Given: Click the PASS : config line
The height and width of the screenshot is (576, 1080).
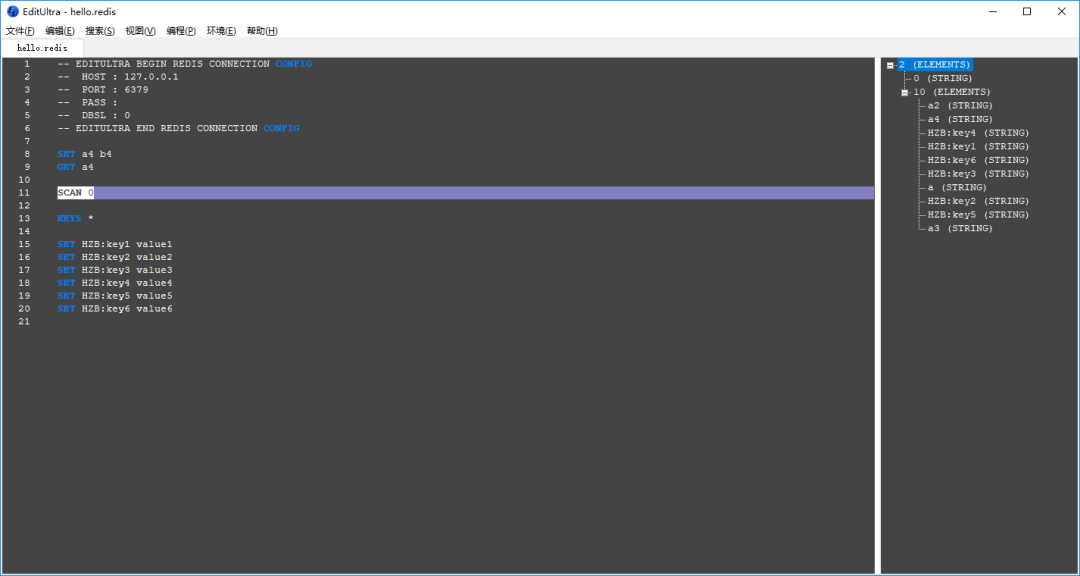Looking at the screenshot, I should point(87,103).
